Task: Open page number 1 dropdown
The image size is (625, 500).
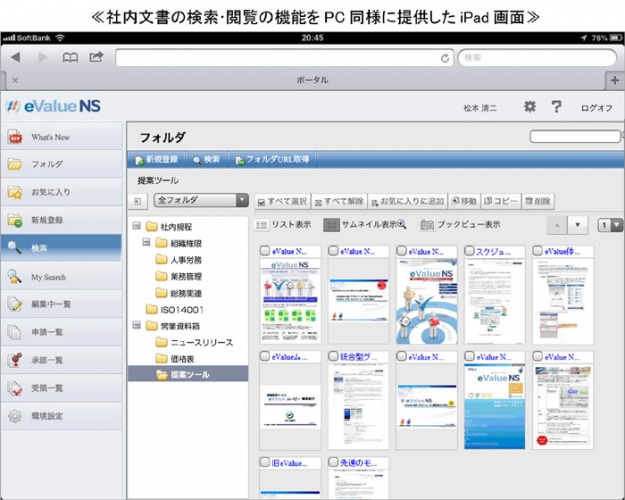Action: (x=610, y=225)
